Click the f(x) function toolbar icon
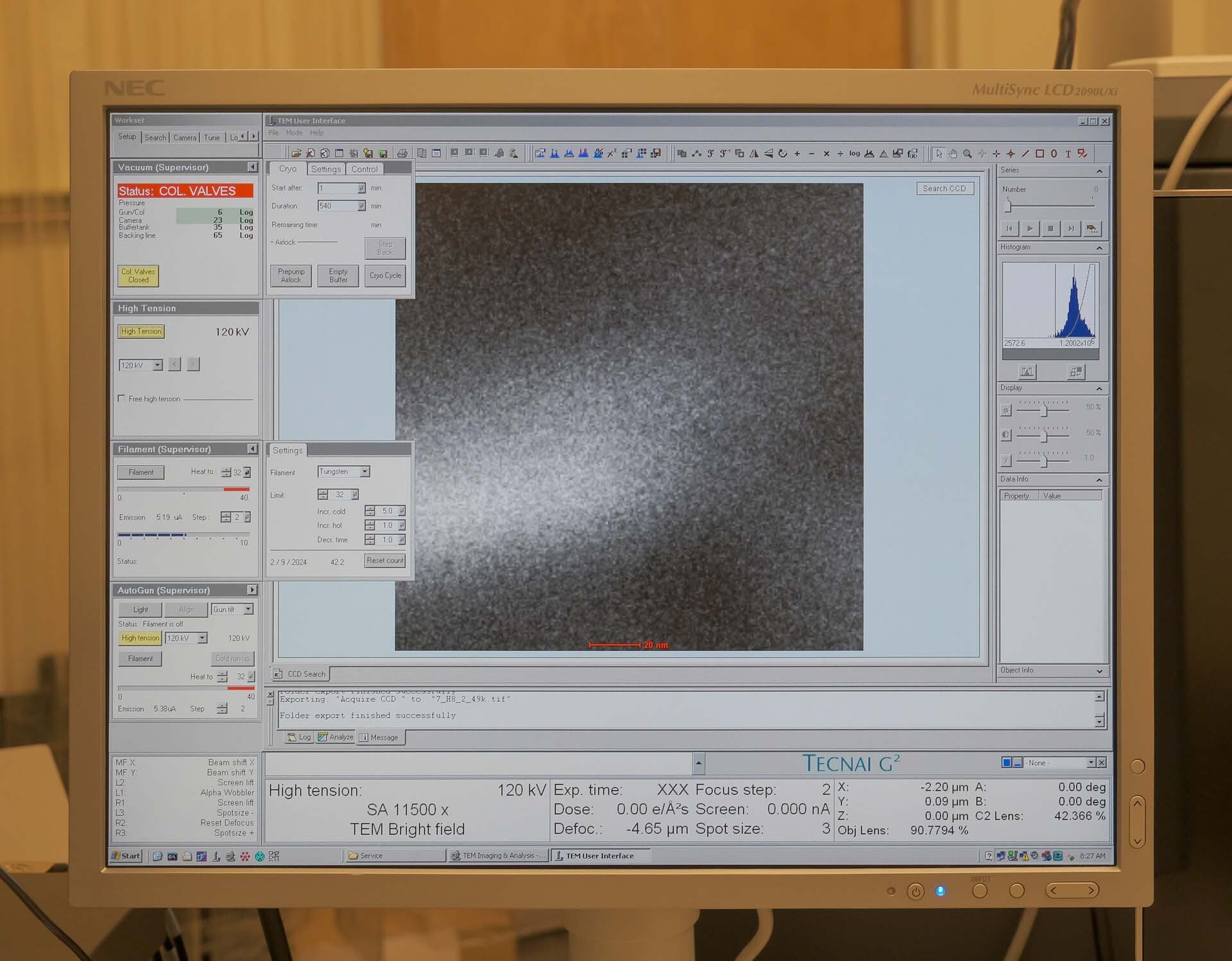The height and width of the screenshot is (961, 1232). tap(912, 154)
